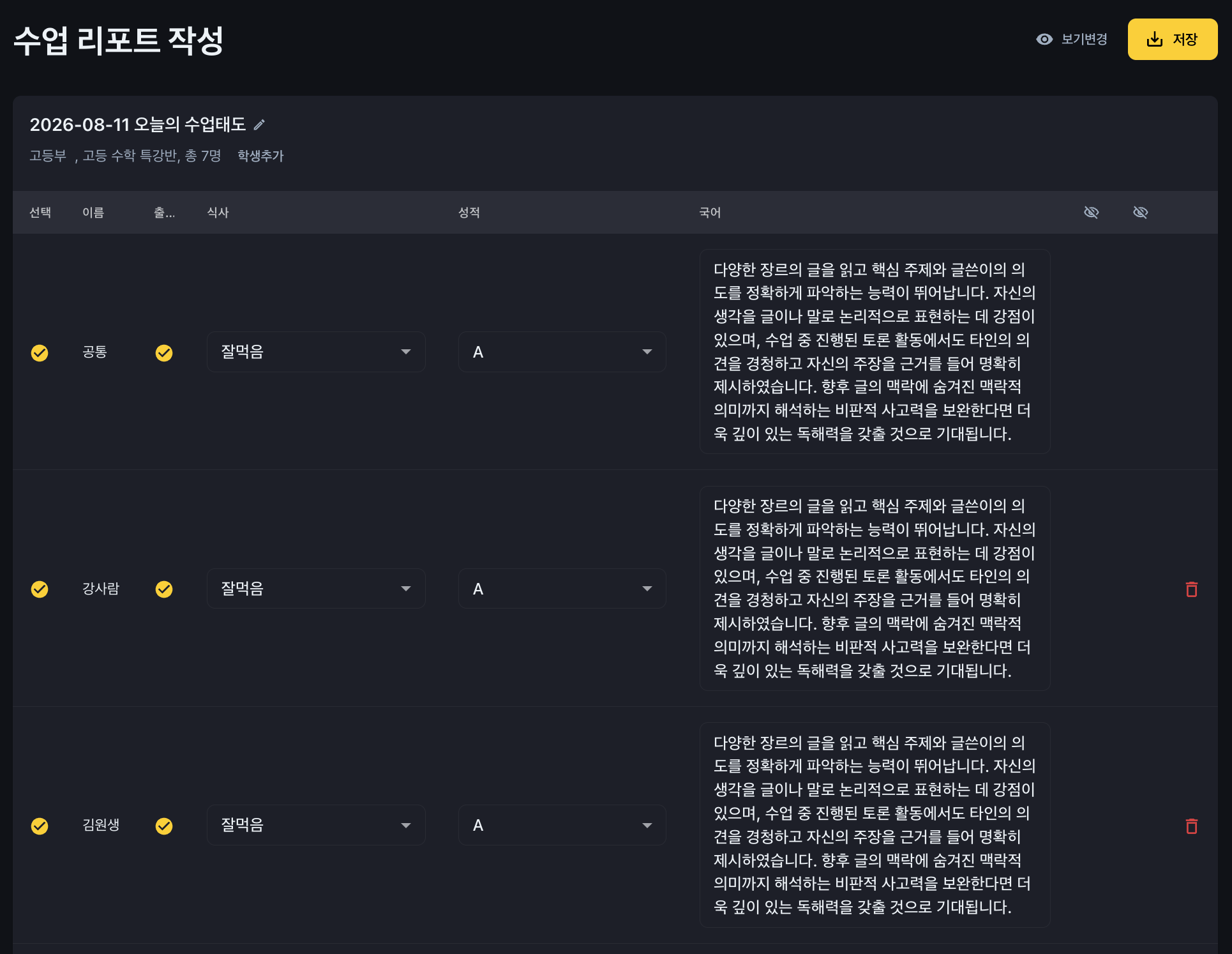Open the grade A dropdown for 강사람
This screenshot has width=1232, height=954.
coord(562,589)
